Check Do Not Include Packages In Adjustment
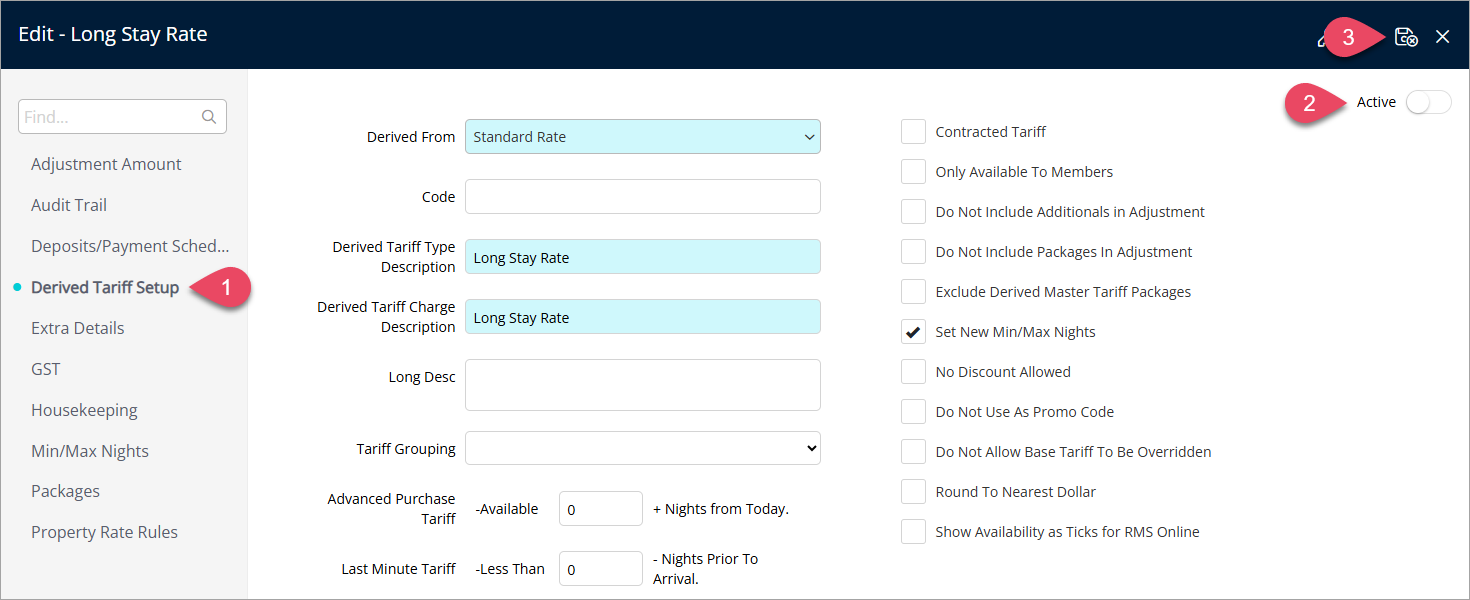Viewport: 1470px width, 600px height. [x=913, y=252]
